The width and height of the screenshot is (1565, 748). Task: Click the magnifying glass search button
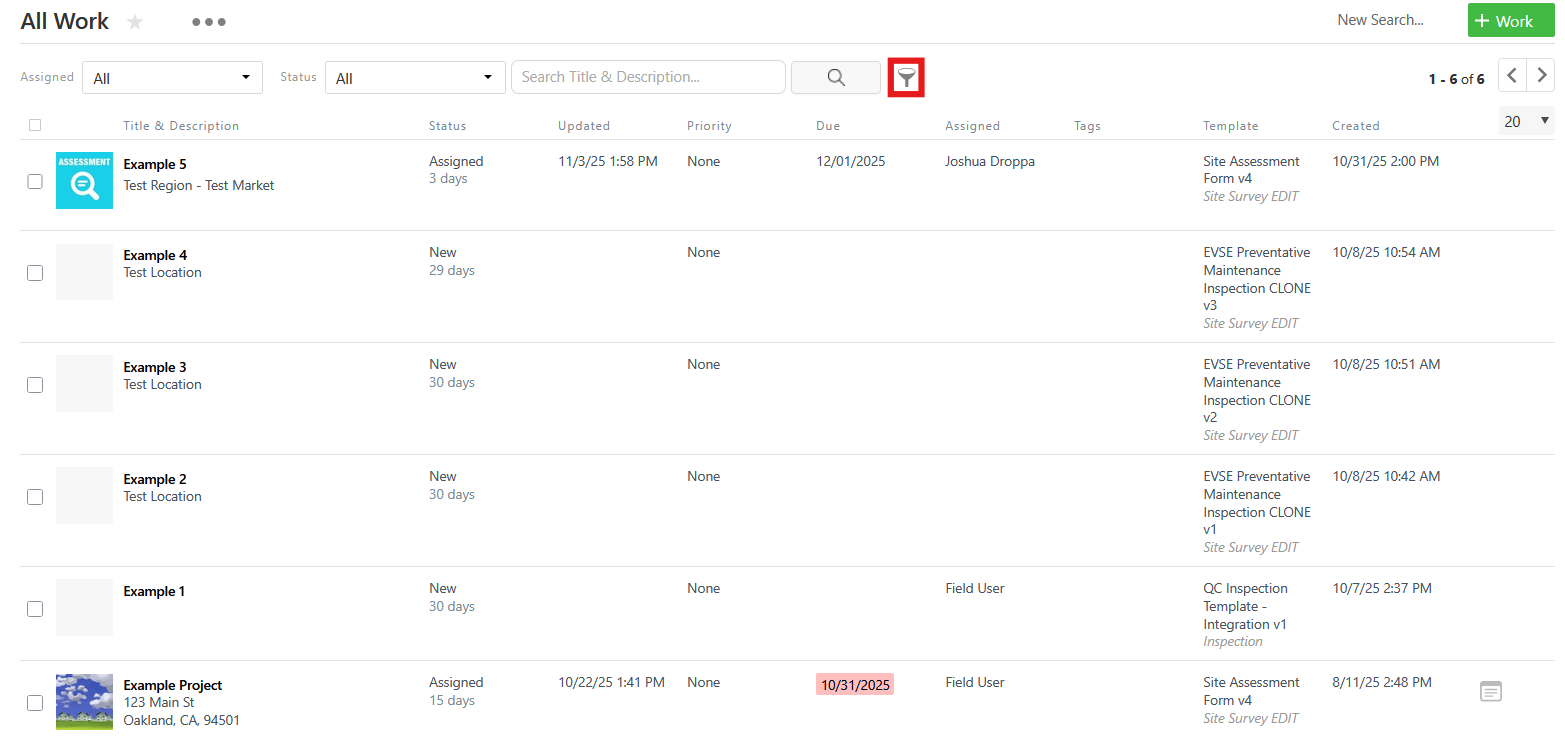coord(835,78)
